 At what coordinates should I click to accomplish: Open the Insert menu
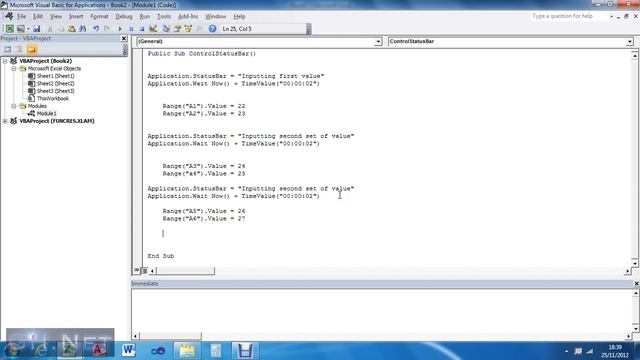click(x=76, y=16)
